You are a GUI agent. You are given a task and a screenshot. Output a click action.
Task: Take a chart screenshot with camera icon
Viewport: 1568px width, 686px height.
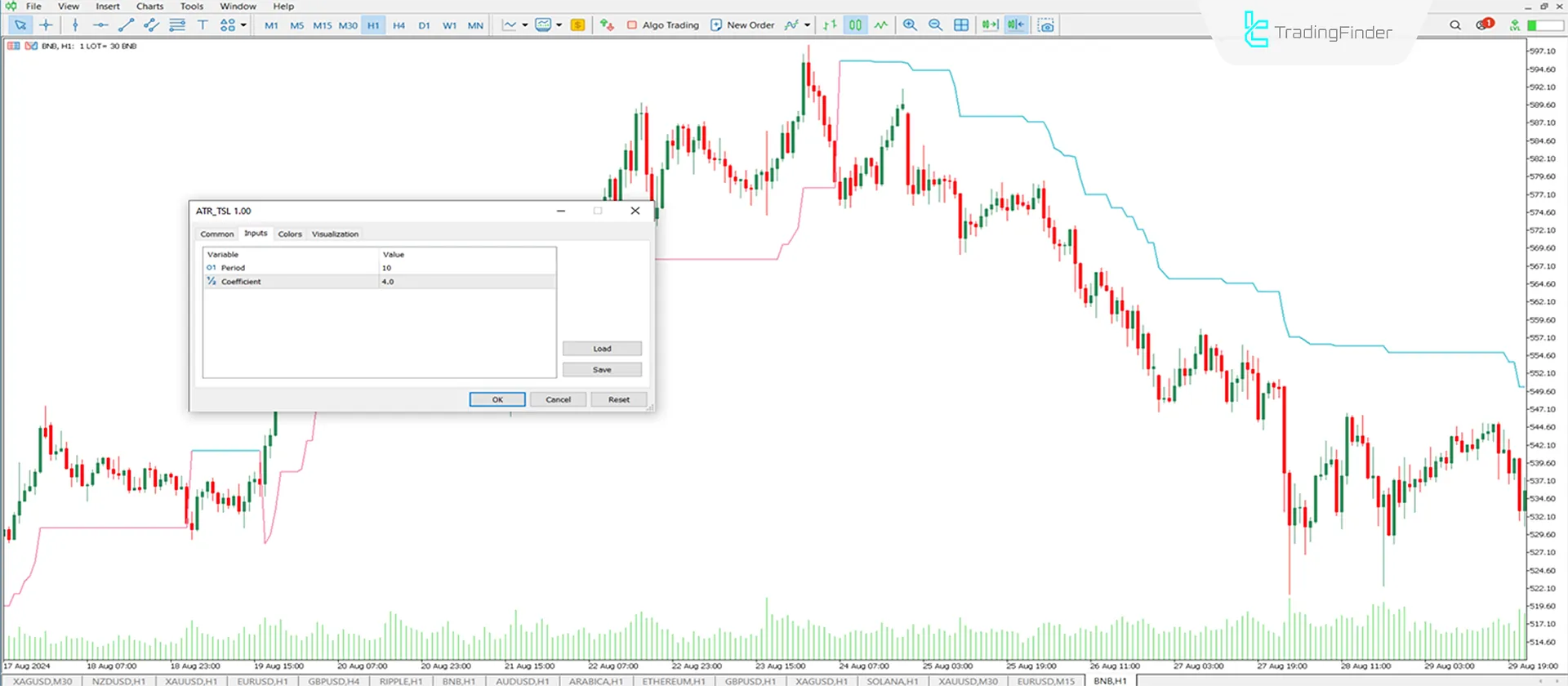click(x=1046, y=25)
